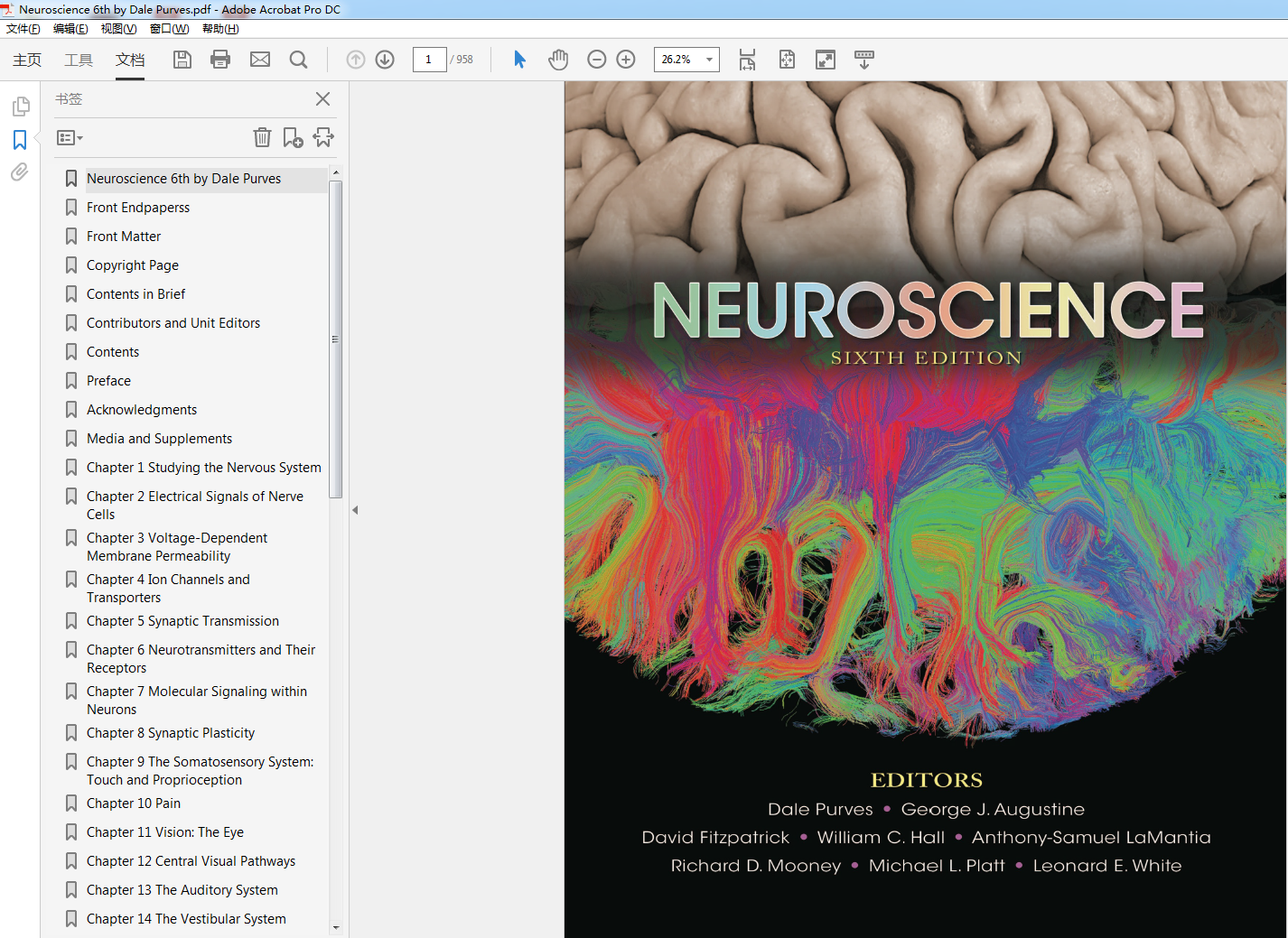Click bookmarks list scroll up arrow
Screen dimensions: 1288x938
[x=336, y=172]
